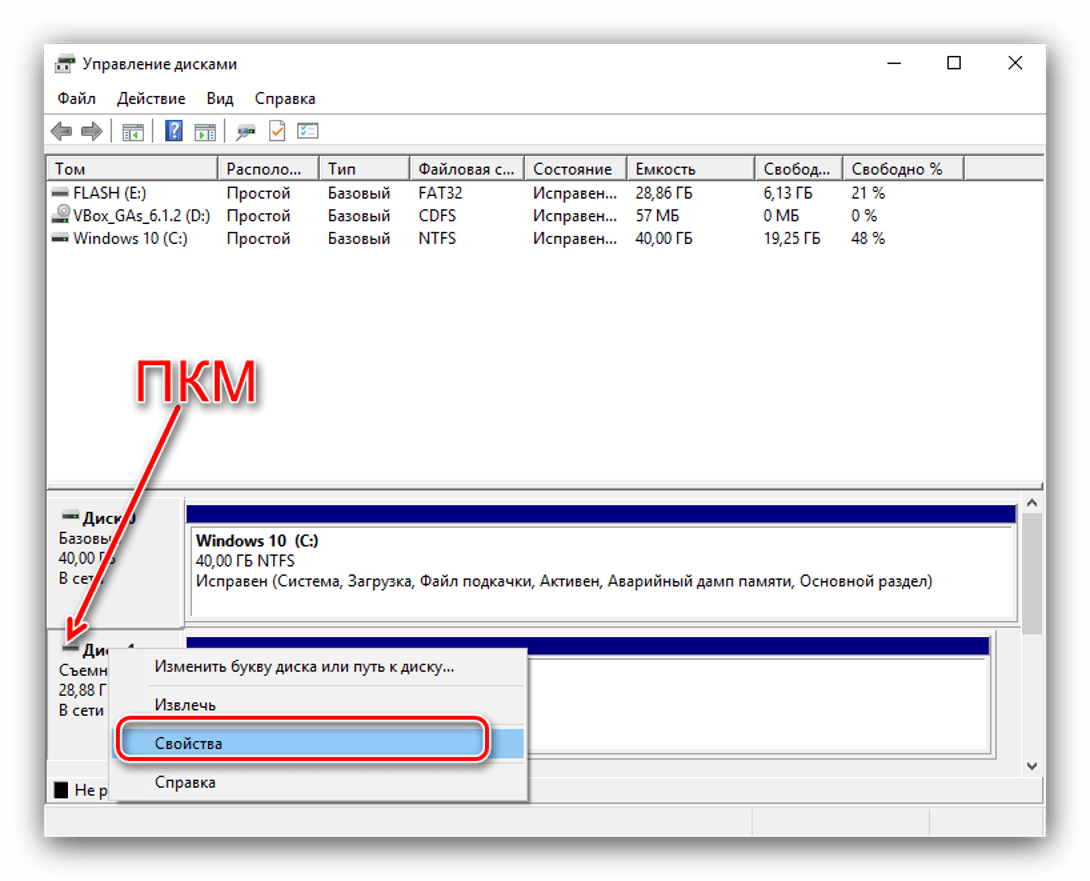The width and height of the screenshot is (1090, 881).
Task: Select Изменить букву диска или путь к диску
Action: [304, 666]
